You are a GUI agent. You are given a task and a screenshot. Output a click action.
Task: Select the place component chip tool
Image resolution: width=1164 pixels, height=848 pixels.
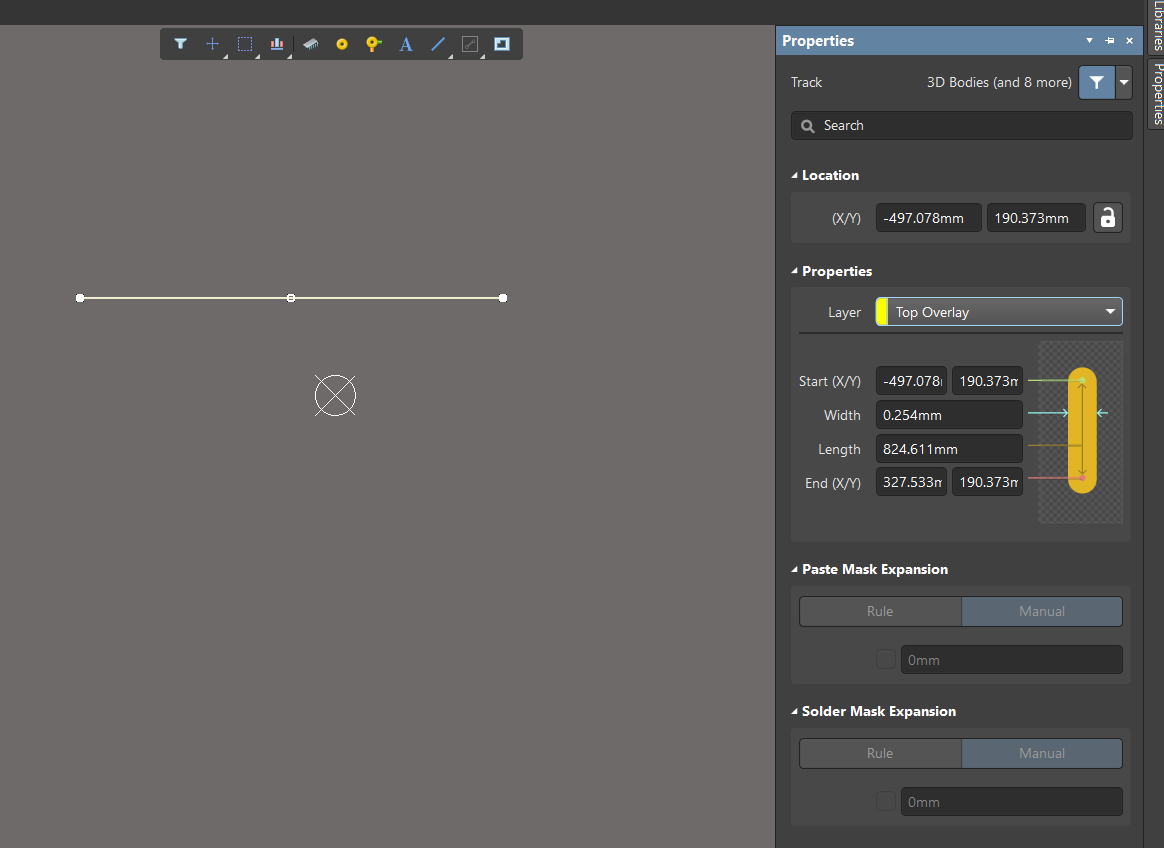(310, 44)
